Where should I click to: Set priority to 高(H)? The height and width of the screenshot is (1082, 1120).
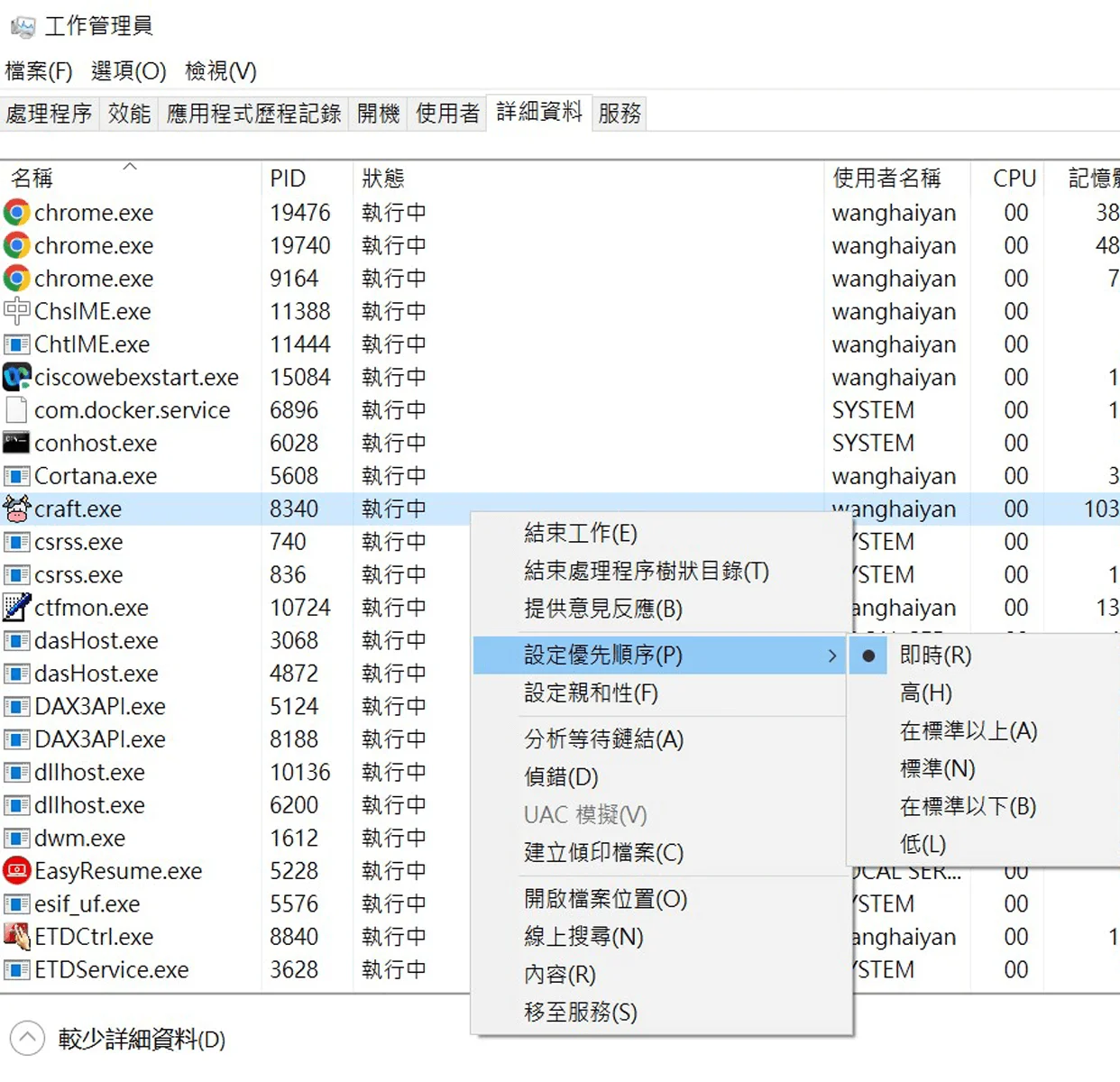pos(925,693)
